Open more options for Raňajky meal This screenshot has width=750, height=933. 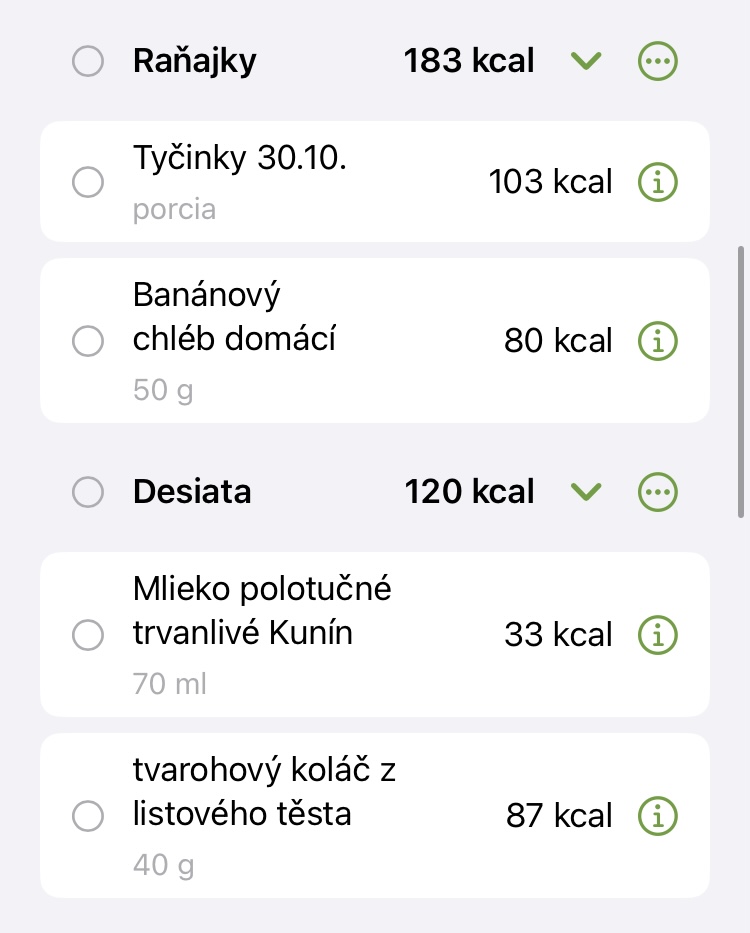pyautogui.click(x=657, y=62)
